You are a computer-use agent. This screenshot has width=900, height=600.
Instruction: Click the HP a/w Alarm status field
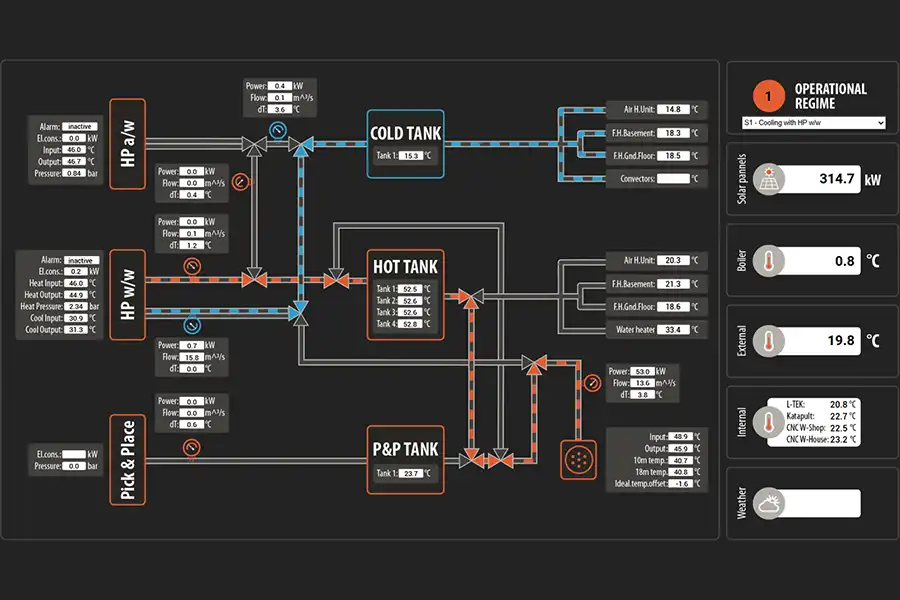80,127
